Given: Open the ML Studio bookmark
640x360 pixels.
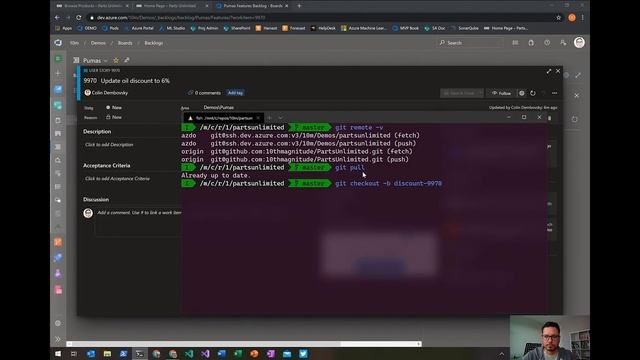Looking at the screenshot, I should (172, 28).
